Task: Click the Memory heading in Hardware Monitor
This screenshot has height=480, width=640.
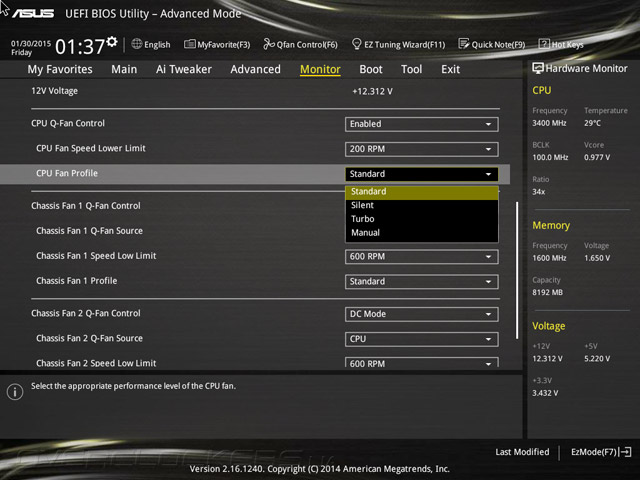Action: 551,225
